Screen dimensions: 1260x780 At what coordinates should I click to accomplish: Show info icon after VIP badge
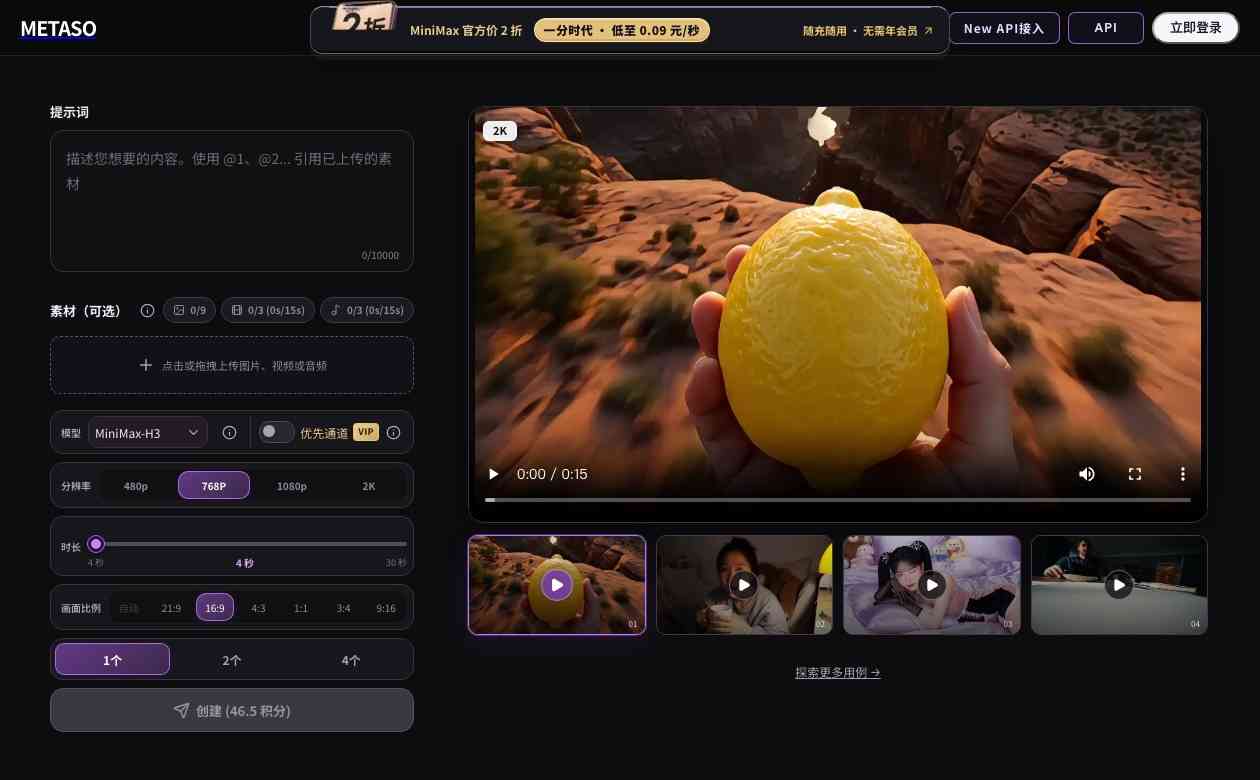(x=393, y=433)
